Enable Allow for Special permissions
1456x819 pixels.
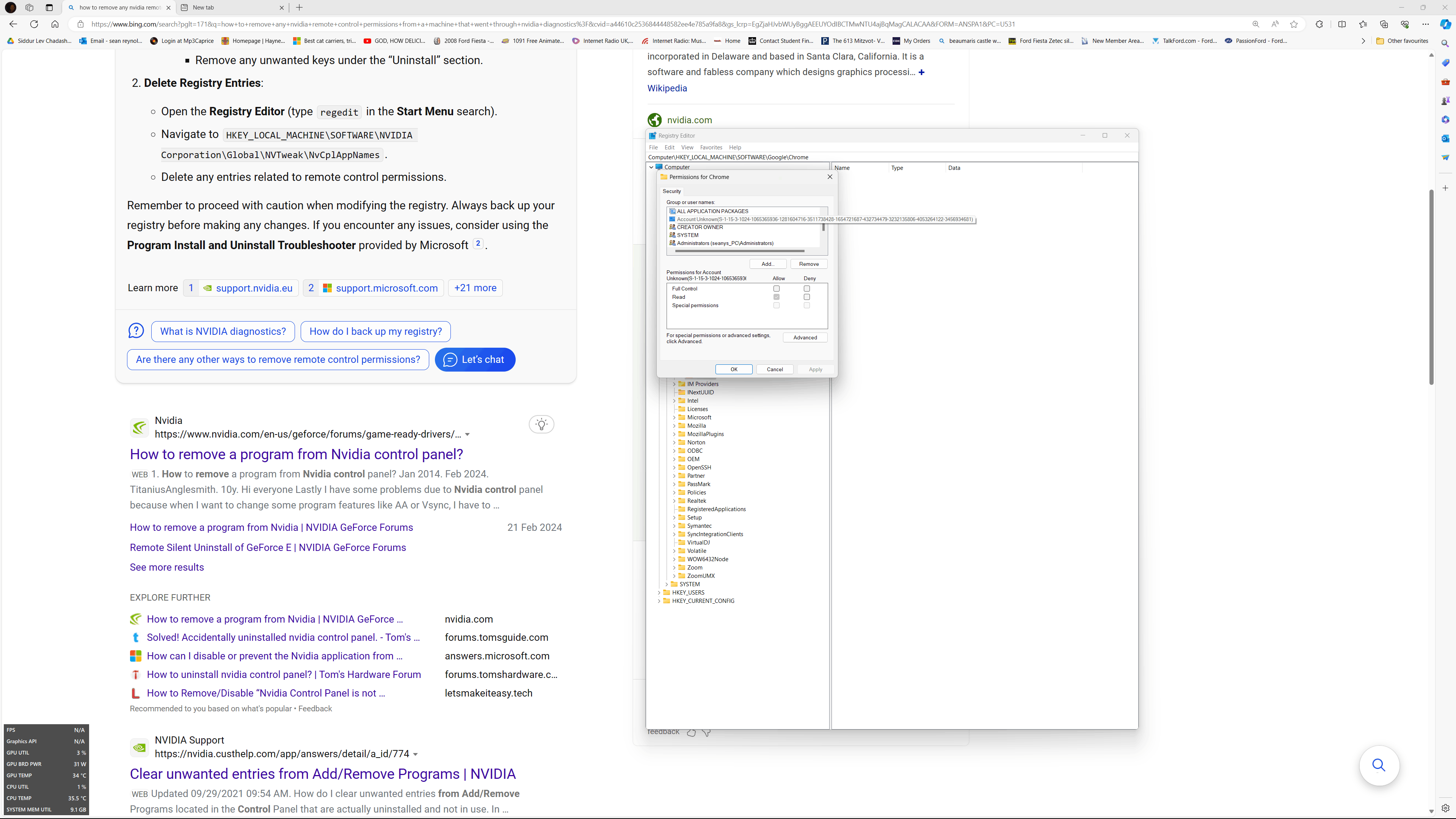pyautogui.click(x=777, y=305)
